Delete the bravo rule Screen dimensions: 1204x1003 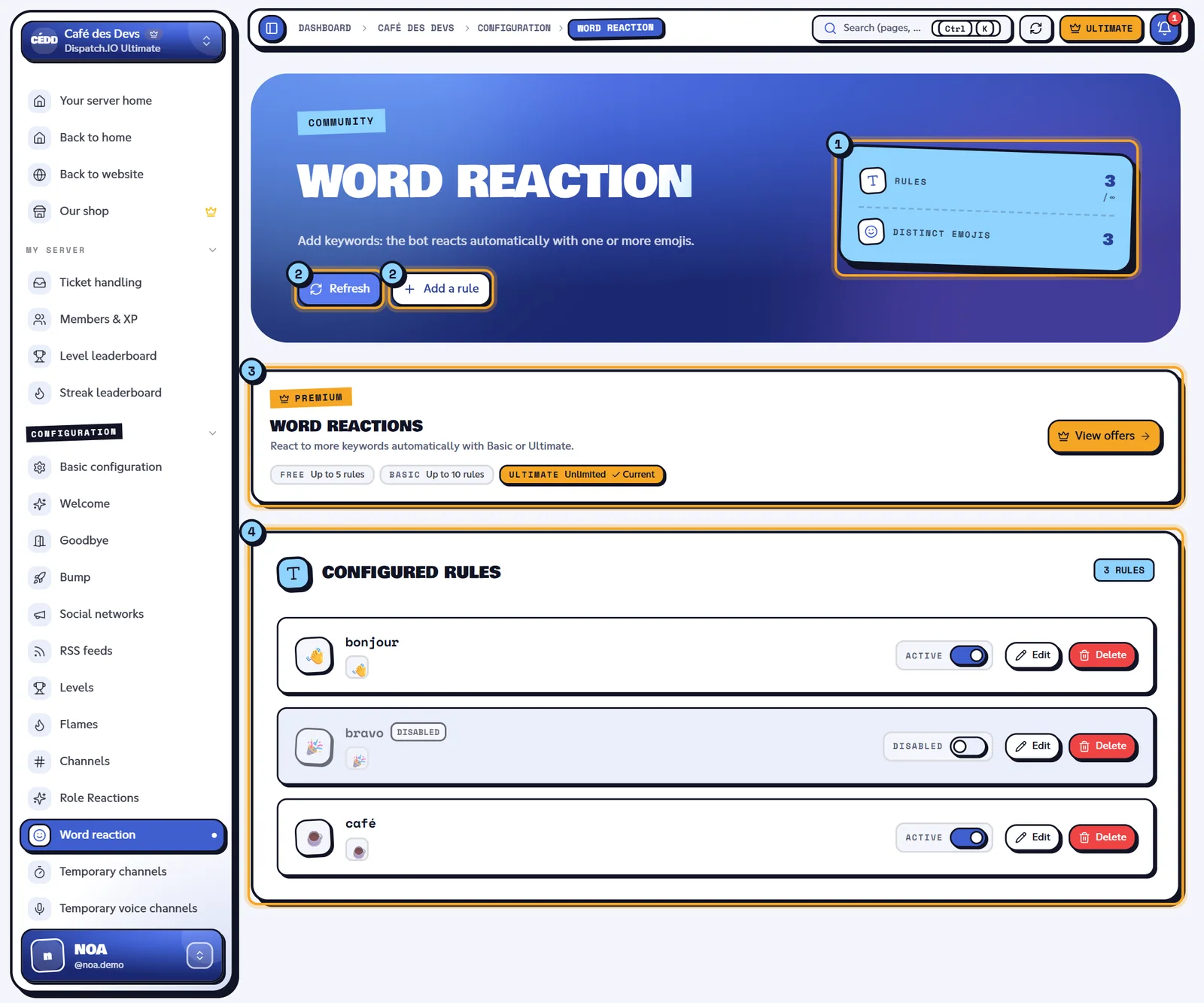click(x=1102, y=746)
